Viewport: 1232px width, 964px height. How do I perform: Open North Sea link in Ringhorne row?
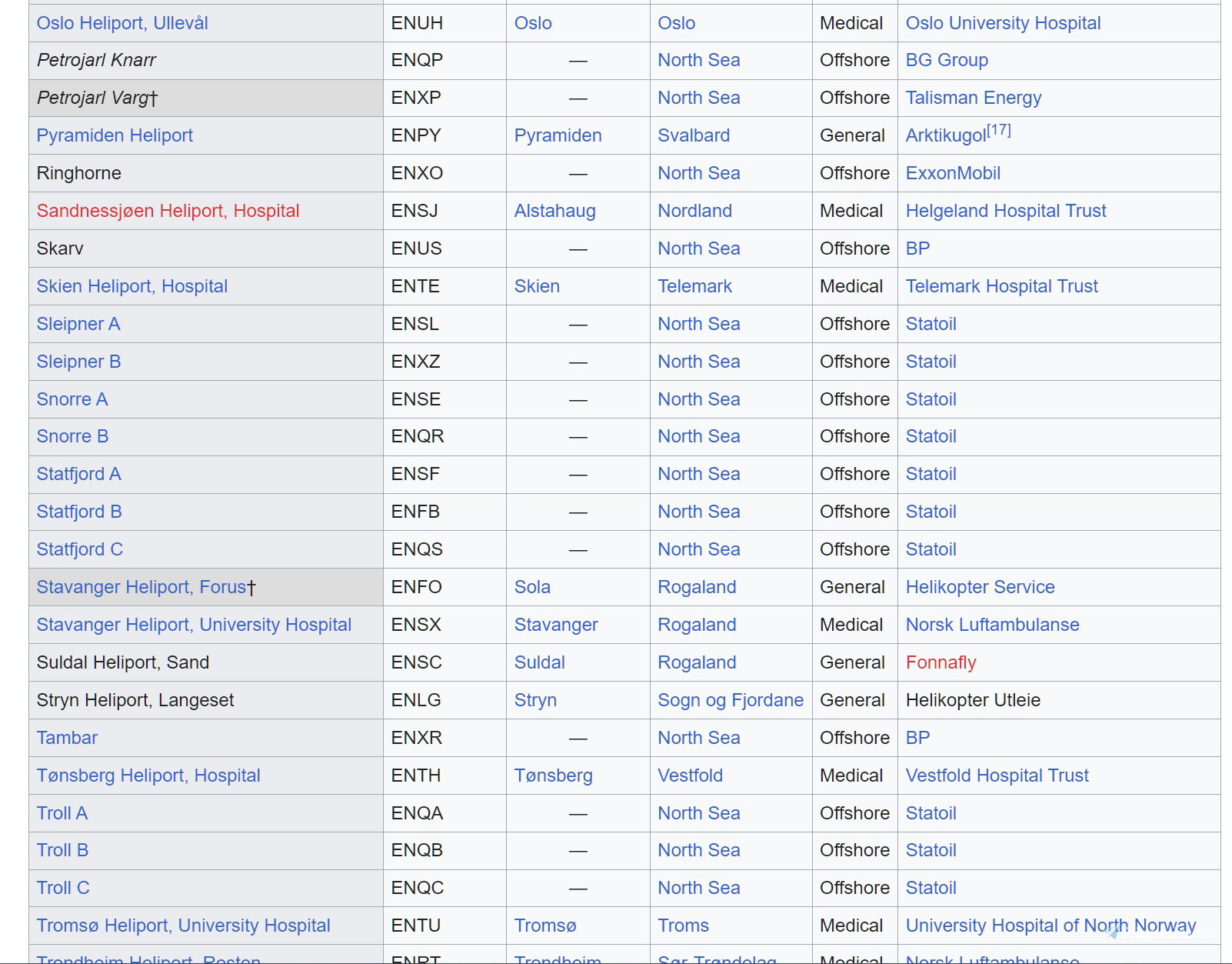pyautogui.click(x=698, y=173)
